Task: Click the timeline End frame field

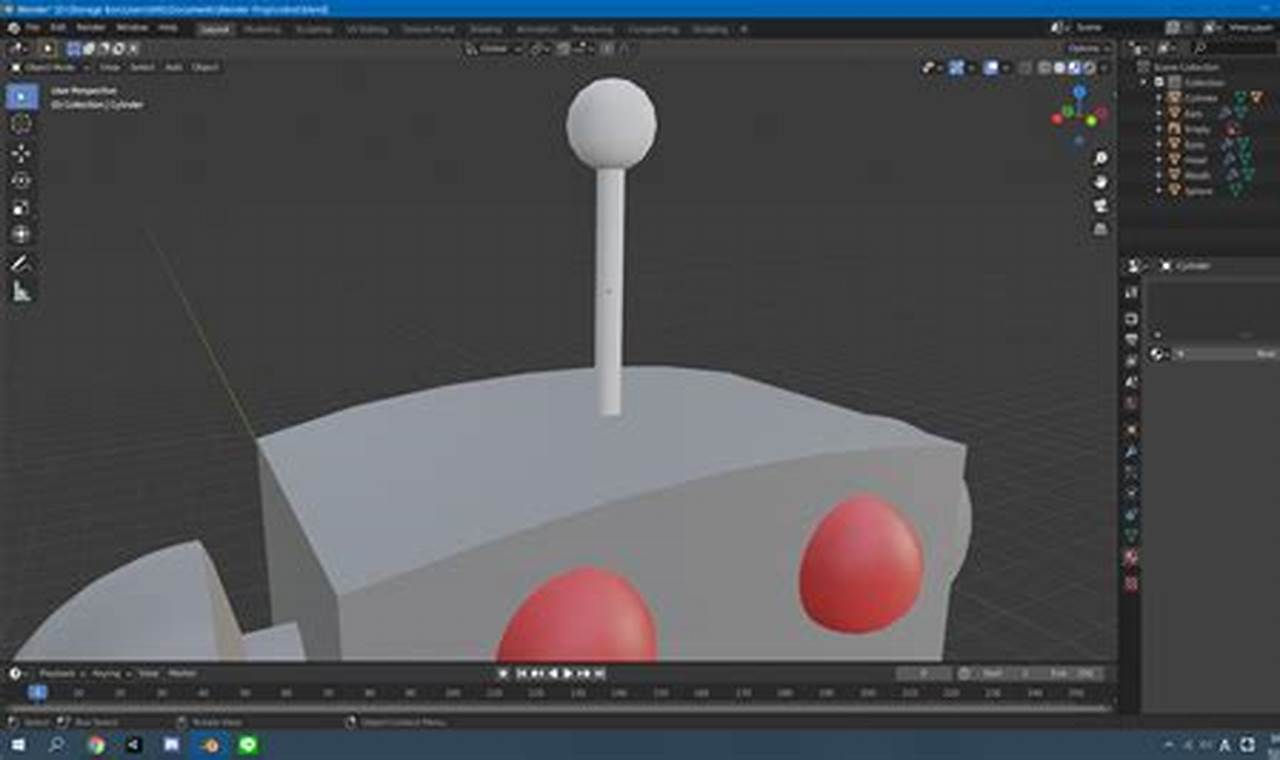Action: pyautogui.click(x=1075, y=674)
